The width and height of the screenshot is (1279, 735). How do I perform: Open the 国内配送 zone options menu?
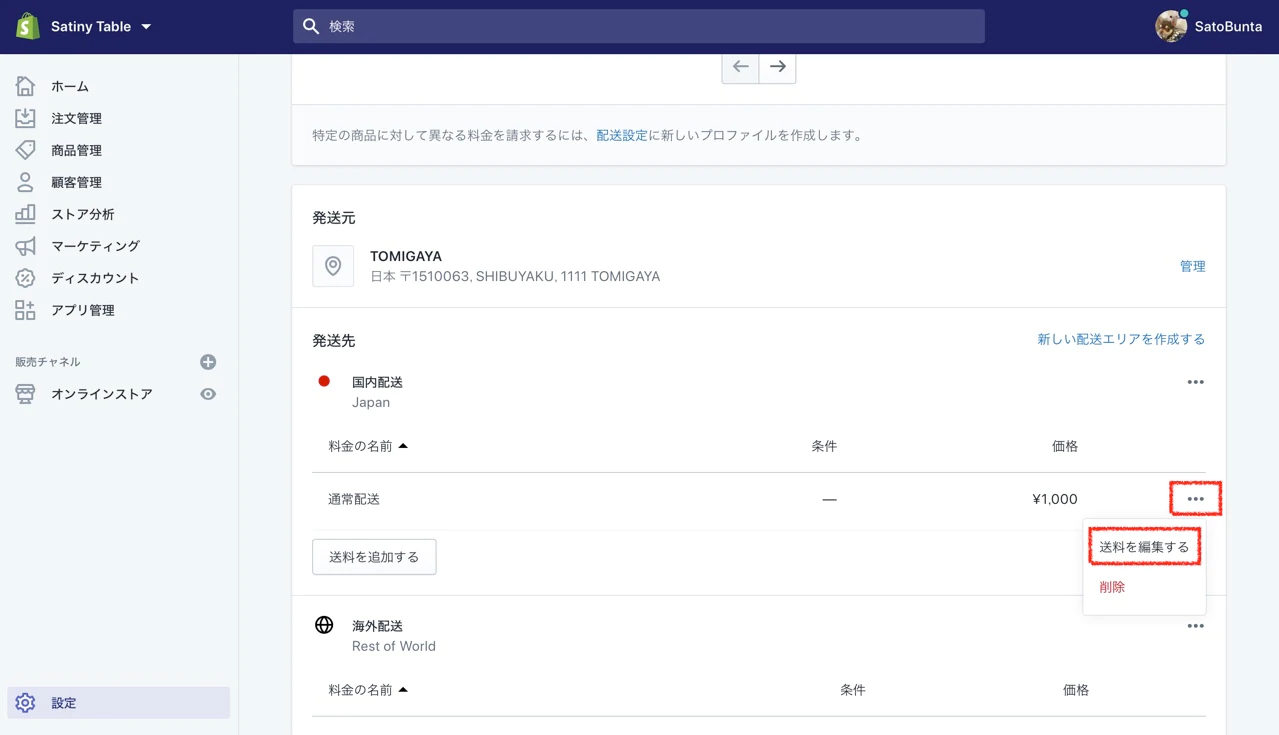click(x=1195, y=382)
